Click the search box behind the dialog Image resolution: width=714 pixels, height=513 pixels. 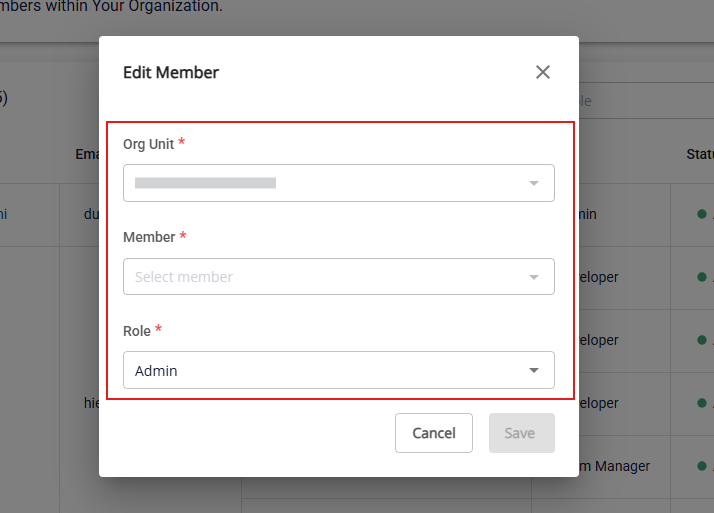(640, 101)
